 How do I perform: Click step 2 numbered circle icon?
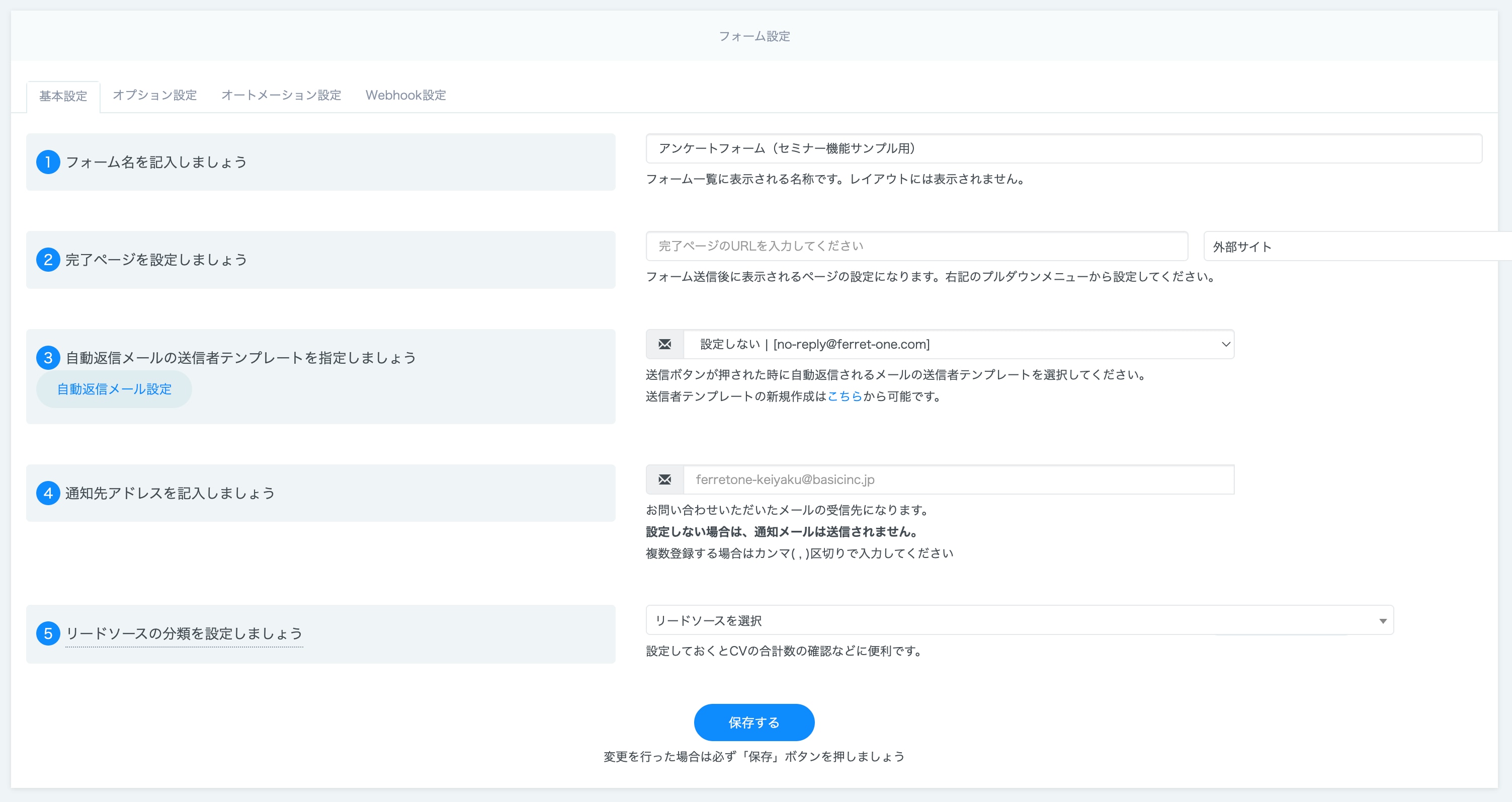tap(48, 260)
